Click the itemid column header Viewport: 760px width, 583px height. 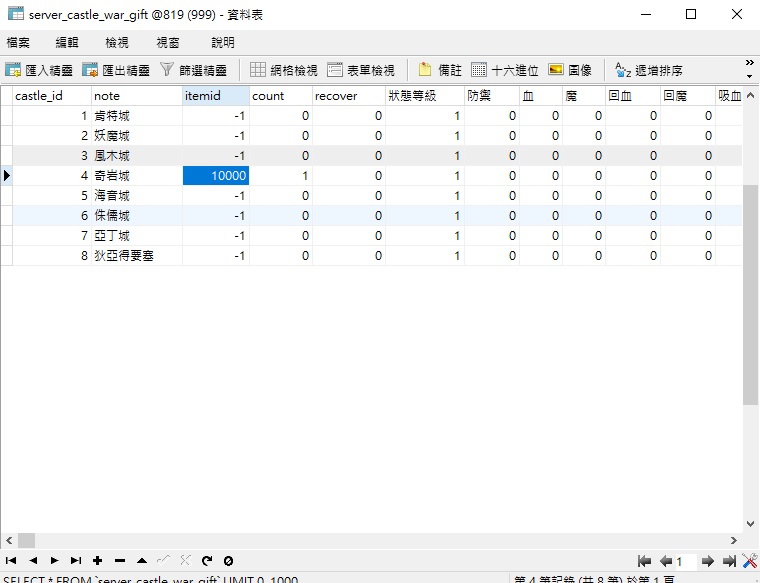[x=216, y=96]
